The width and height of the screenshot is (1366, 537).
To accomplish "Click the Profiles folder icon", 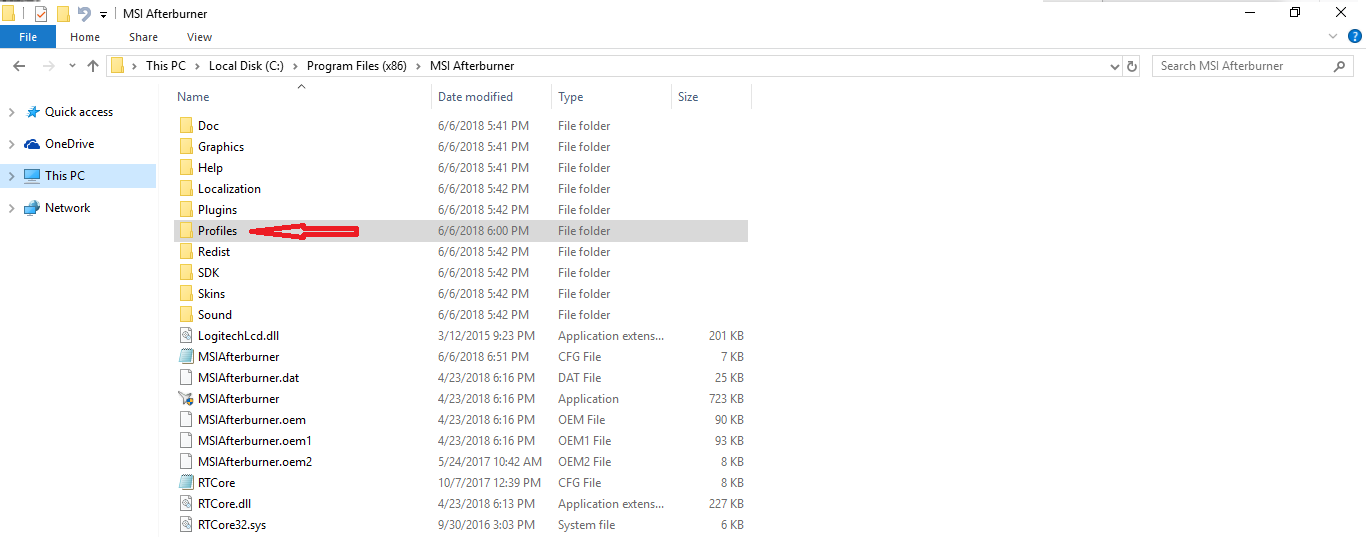I will [186, 231].
